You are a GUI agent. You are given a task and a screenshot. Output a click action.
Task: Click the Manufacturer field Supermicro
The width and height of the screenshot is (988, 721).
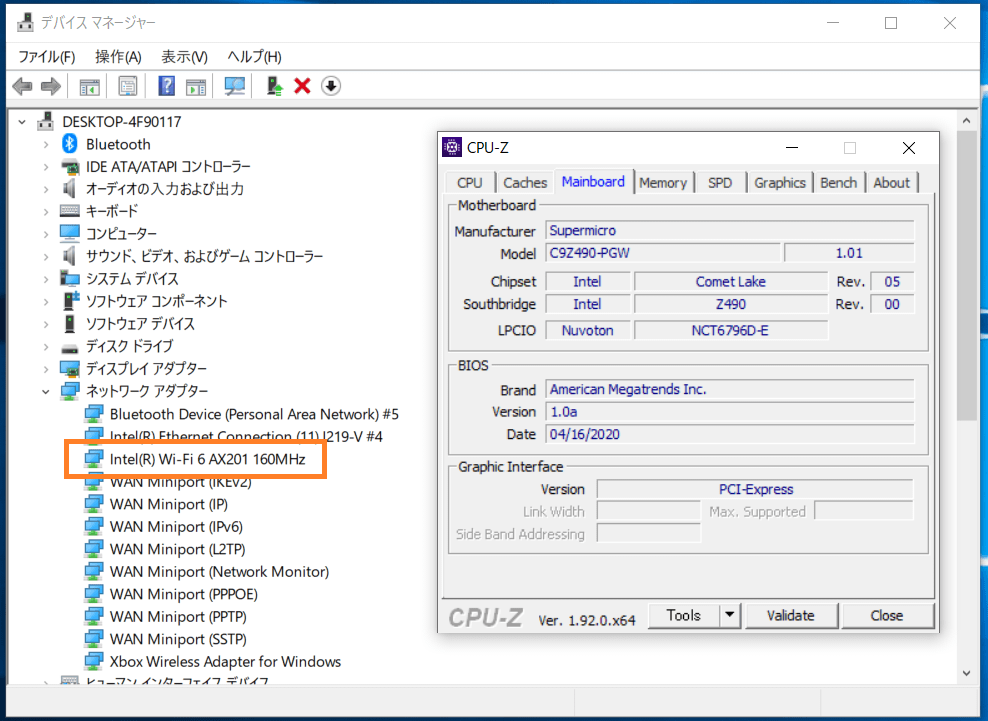tap(730, 230)
